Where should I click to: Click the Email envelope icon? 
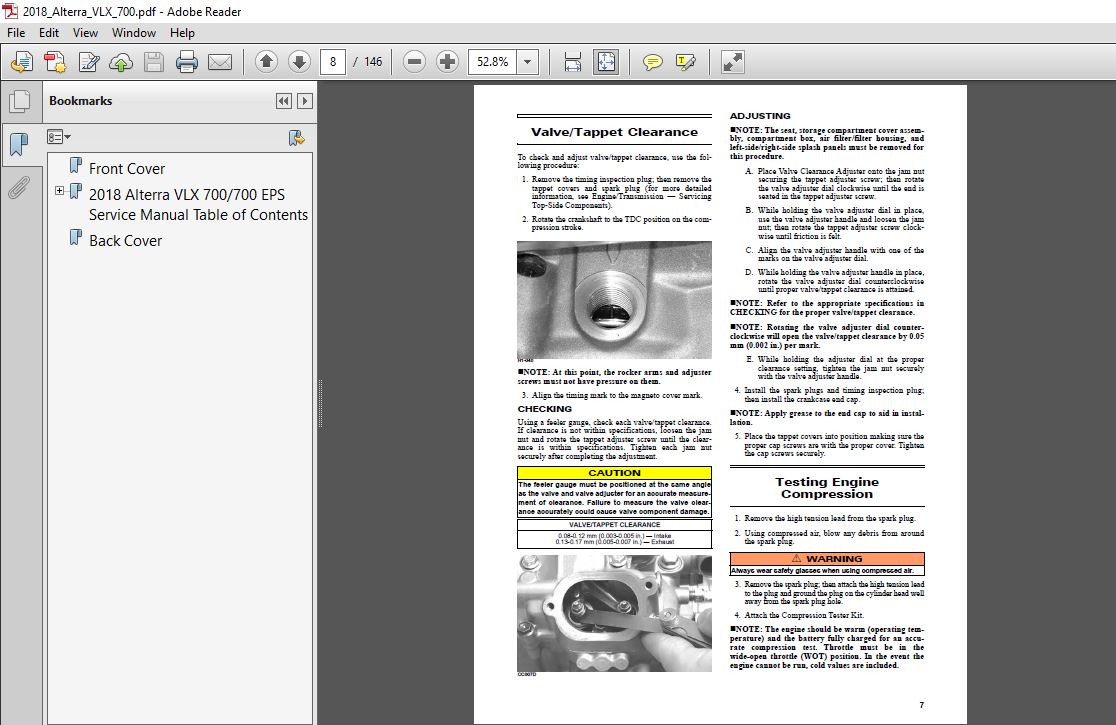220,63
